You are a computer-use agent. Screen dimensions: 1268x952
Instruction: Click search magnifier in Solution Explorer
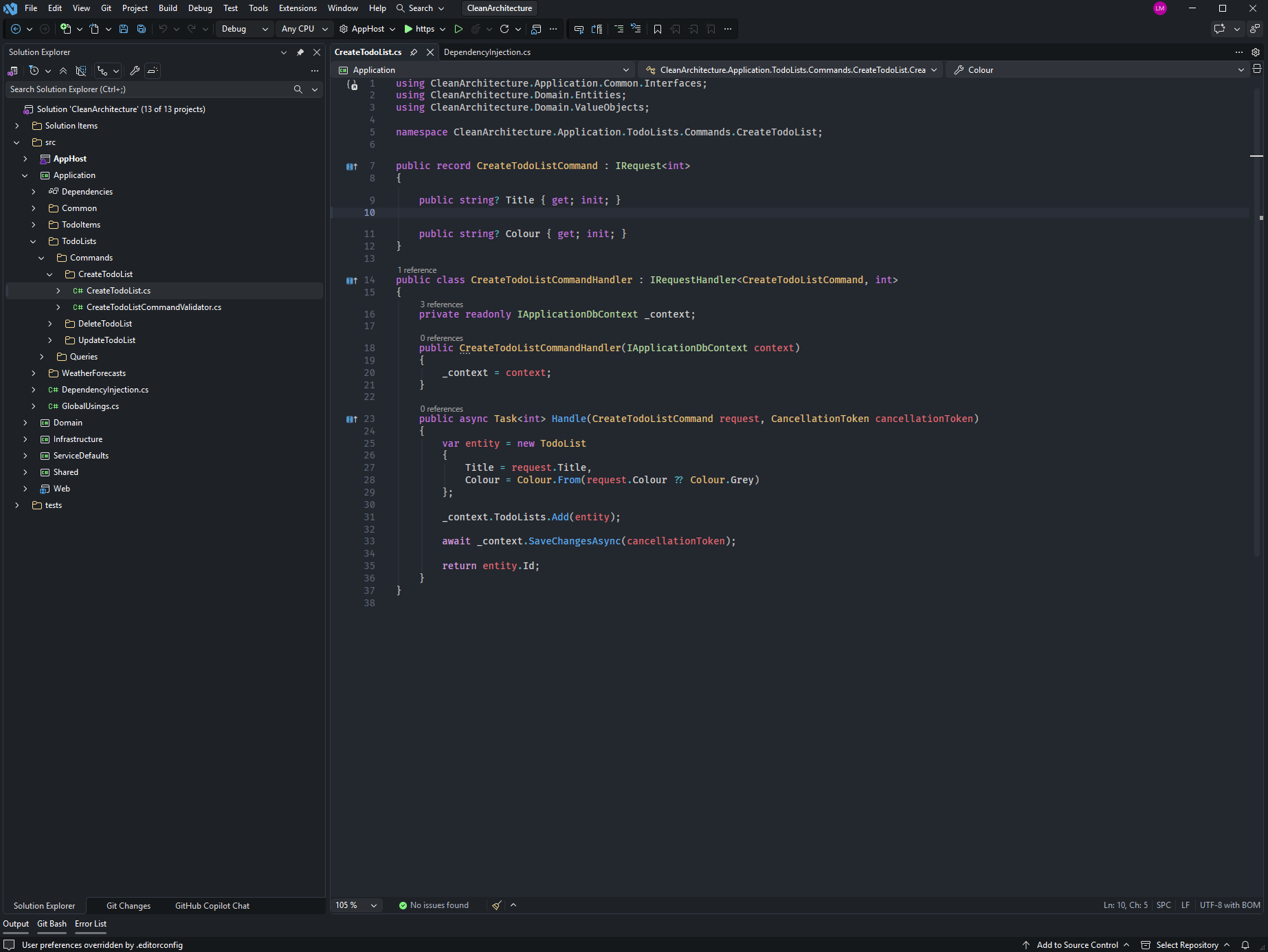coord(298,89)
